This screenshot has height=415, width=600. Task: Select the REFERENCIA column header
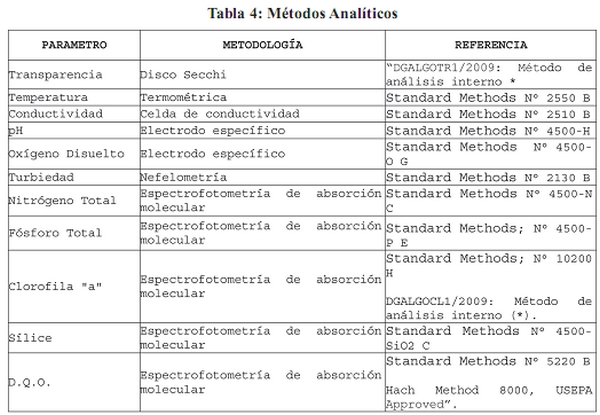tap(491, 46)
